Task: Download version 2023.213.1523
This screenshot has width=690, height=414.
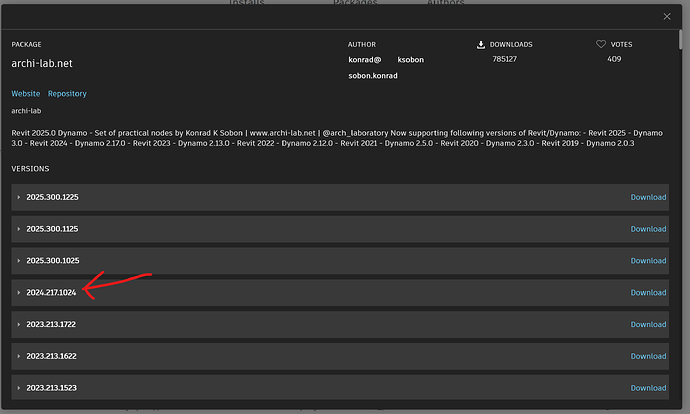Action: pos(648,388)
